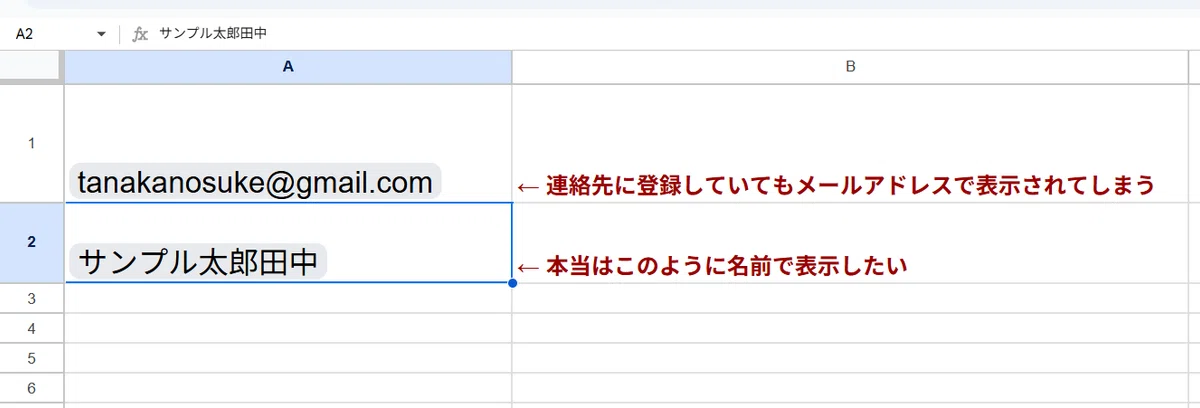Select row 6 header

[x=32, y=388]
